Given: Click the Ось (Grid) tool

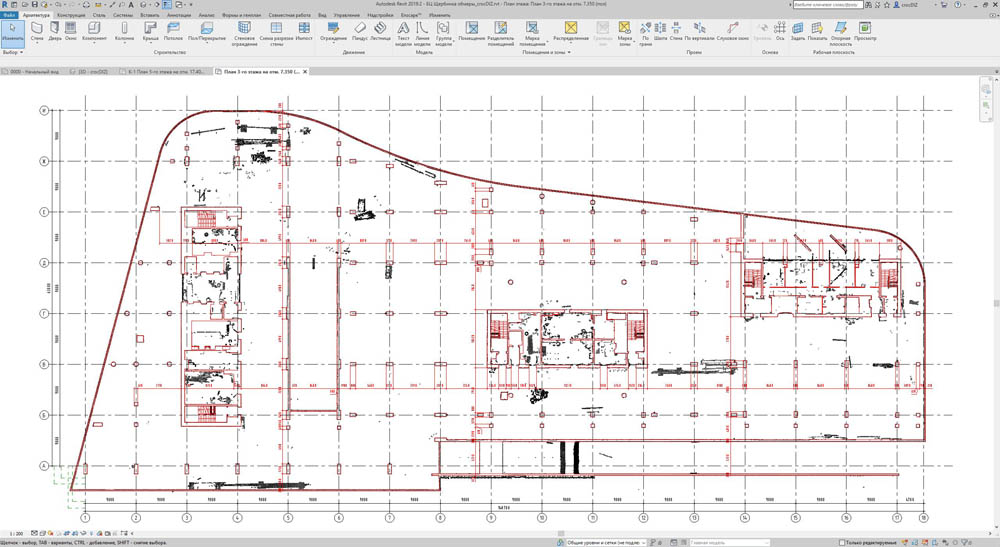Looking at the screenshot, I should coord(780,32).
